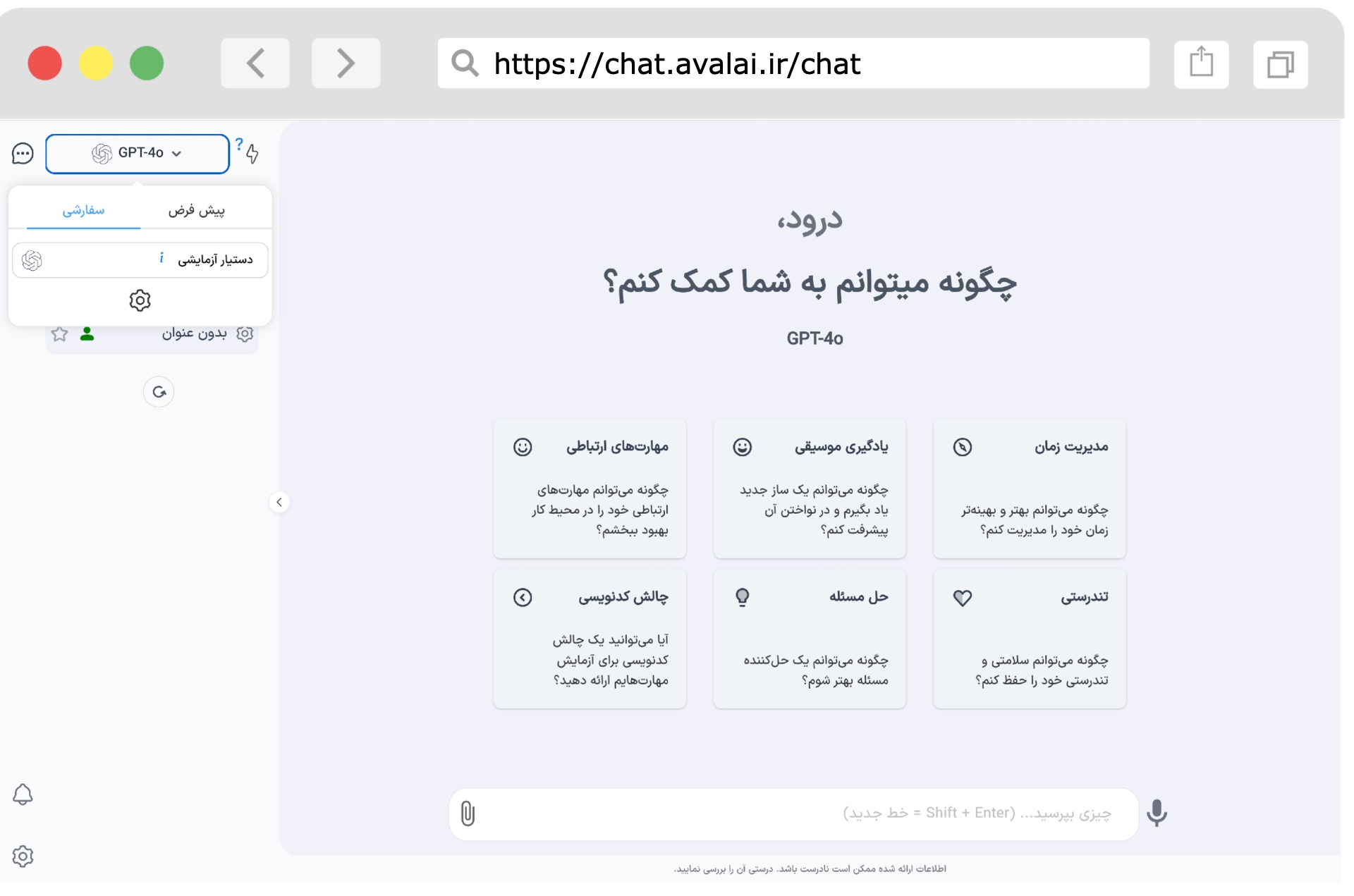Click the smiley icon on یادگیری موسیقی card
The width and height of the screenshot is (1354, 896).
tap(743, 447)
